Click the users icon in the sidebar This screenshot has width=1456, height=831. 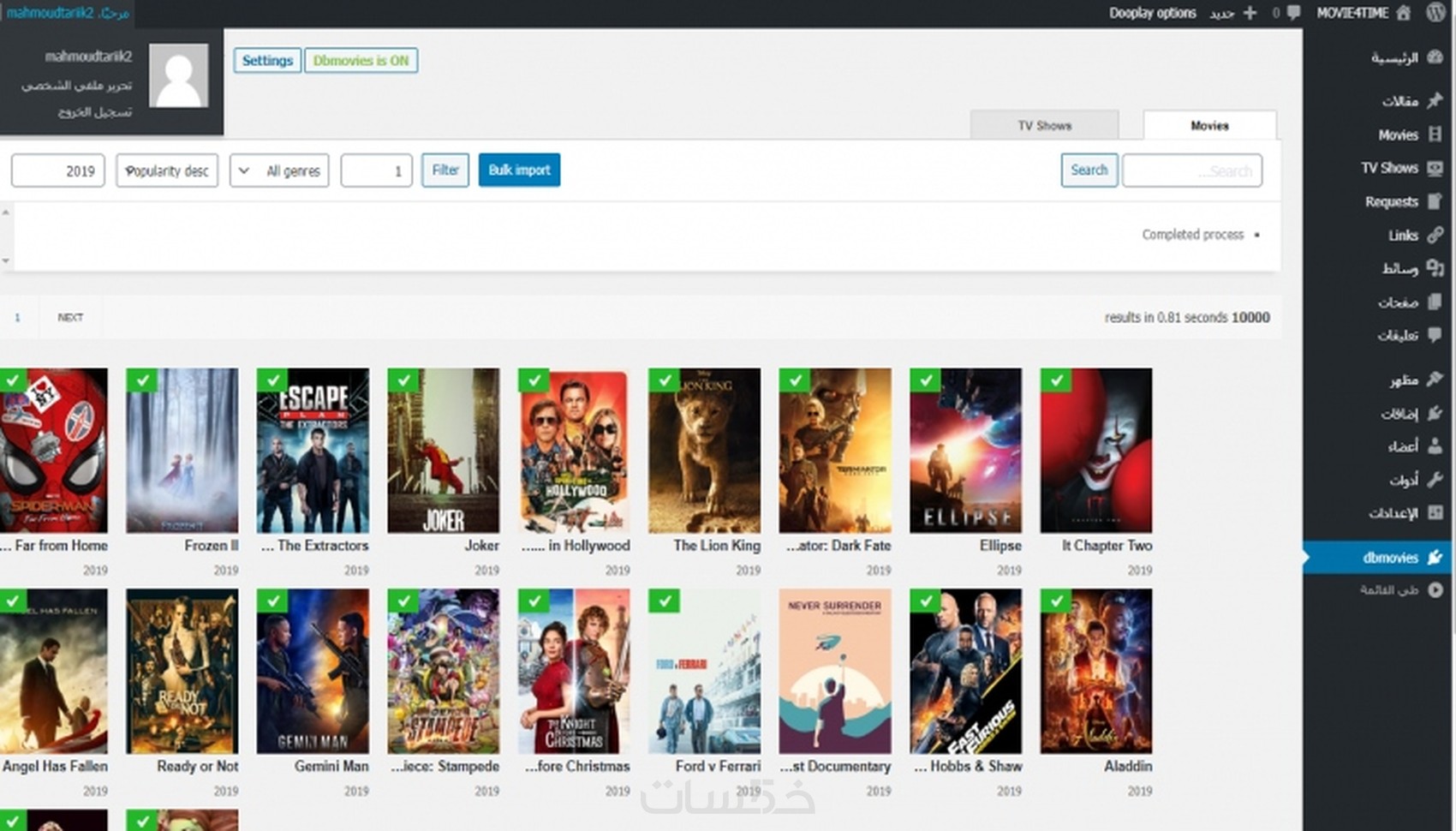1435,445
